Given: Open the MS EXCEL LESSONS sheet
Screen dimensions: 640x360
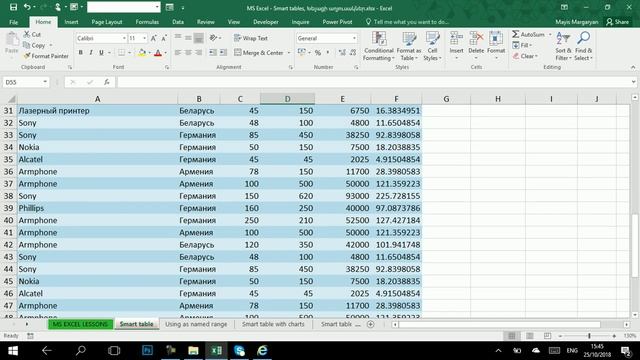Looking at the screenshot, I should point(80,324).
